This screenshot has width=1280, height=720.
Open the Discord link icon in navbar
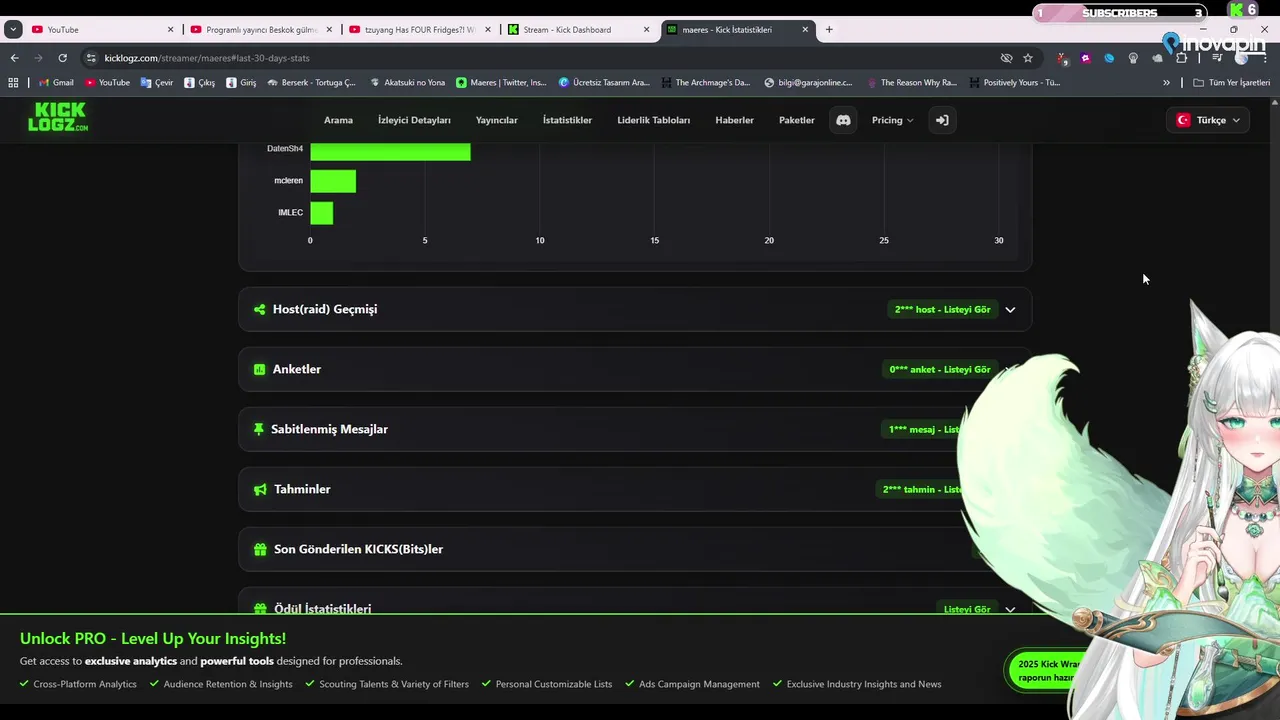(843, 120)
